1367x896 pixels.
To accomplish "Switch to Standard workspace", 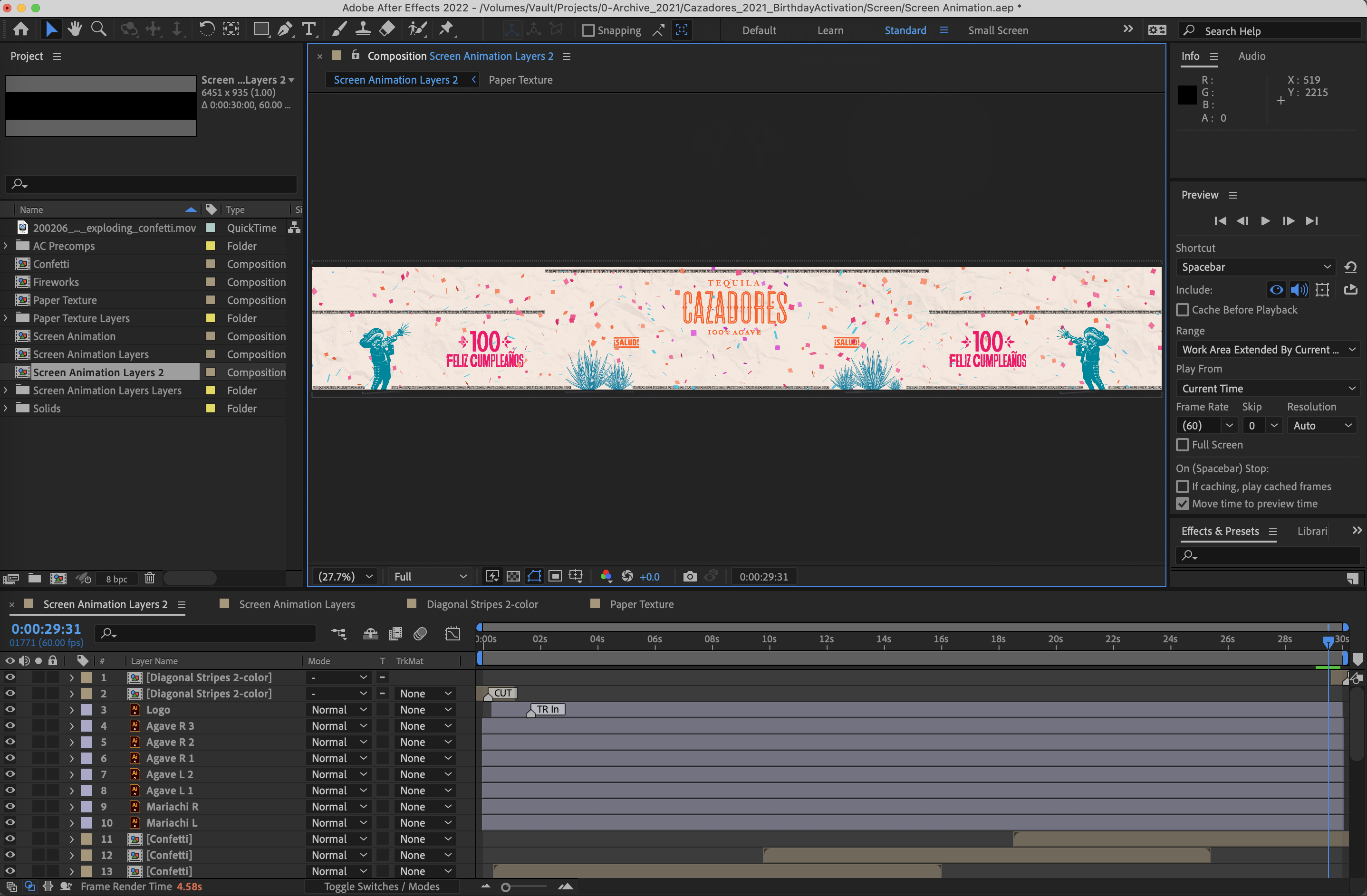I will [x=905, y=30].
